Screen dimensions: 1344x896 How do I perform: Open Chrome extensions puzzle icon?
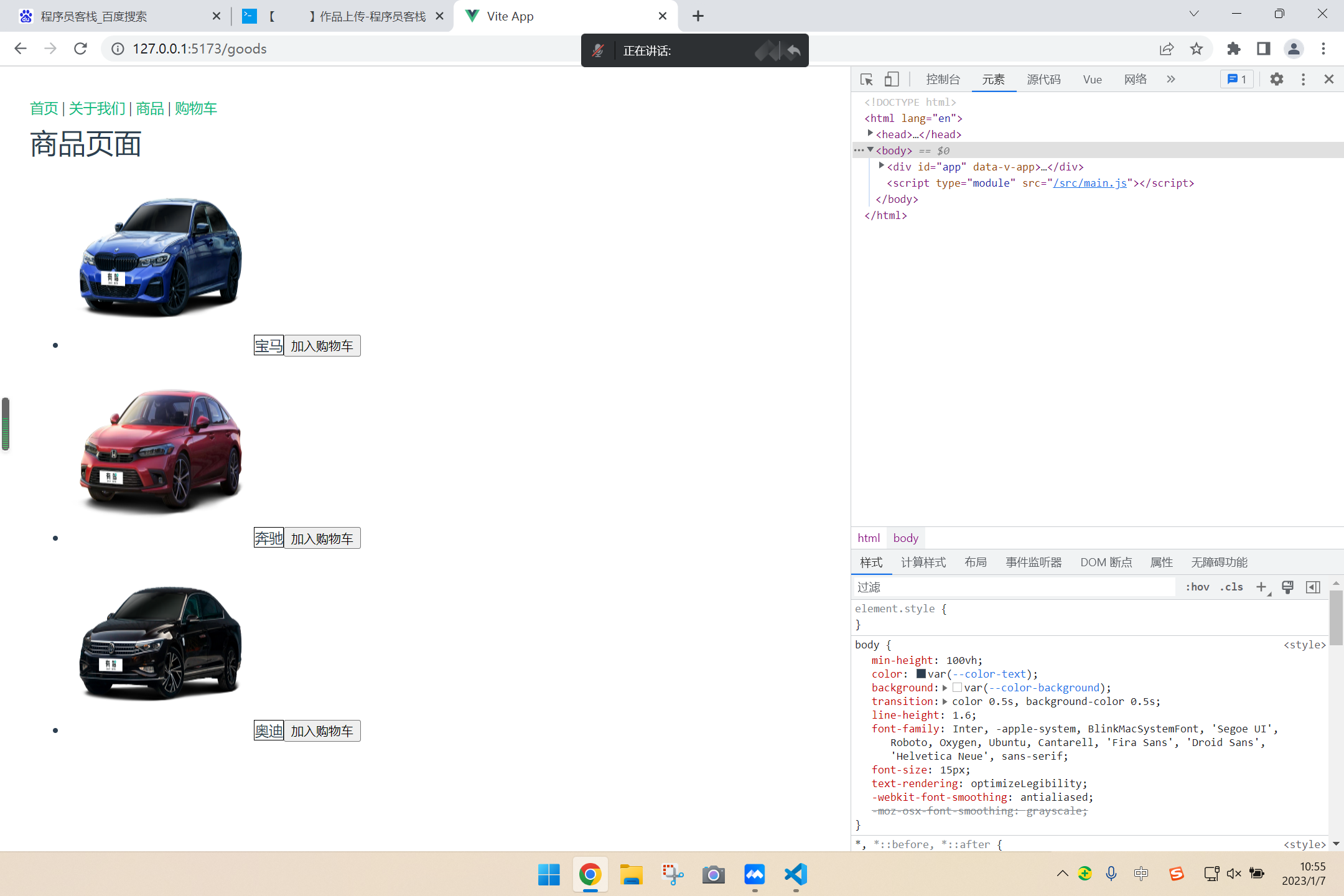1233,49
